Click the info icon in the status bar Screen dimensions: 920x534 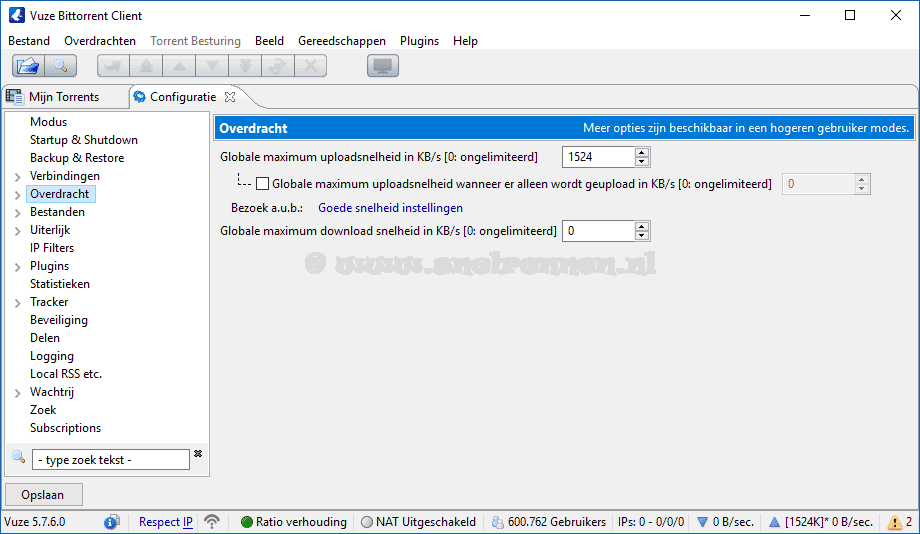(111, 522)
